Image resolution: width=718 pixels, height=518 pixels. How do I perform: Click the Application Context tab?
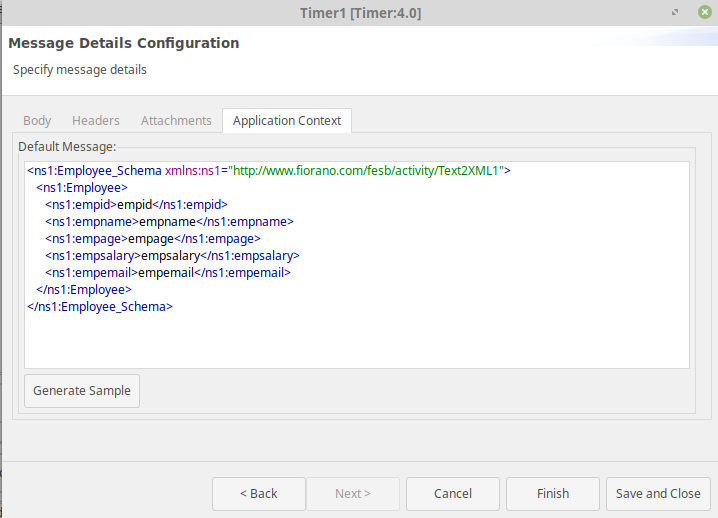[287, 120]
